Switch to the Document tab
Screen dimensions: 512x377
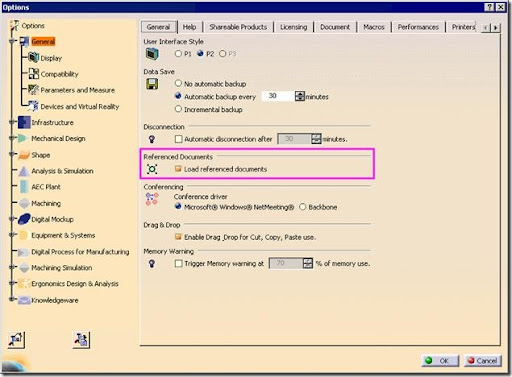tap(335, 27)
